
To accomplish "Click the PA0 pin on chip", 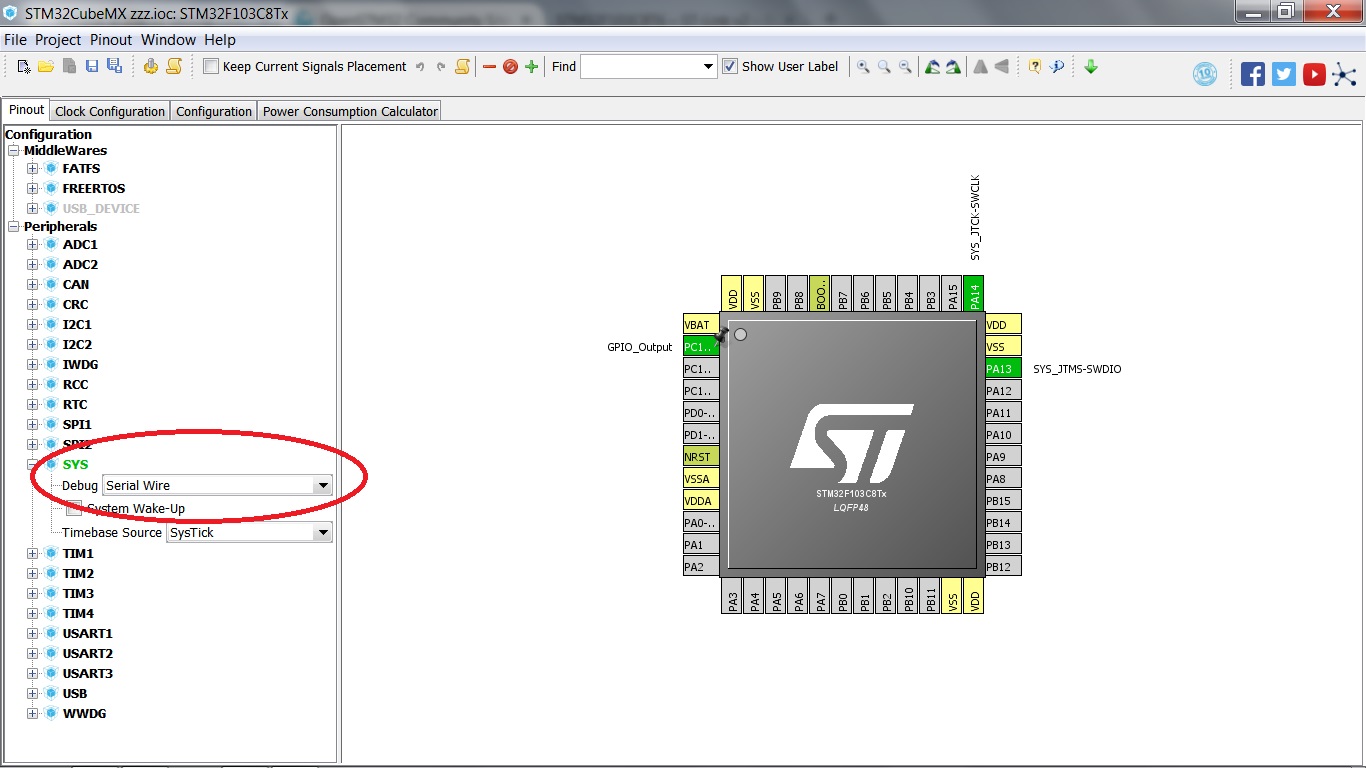I will (701, 523).
